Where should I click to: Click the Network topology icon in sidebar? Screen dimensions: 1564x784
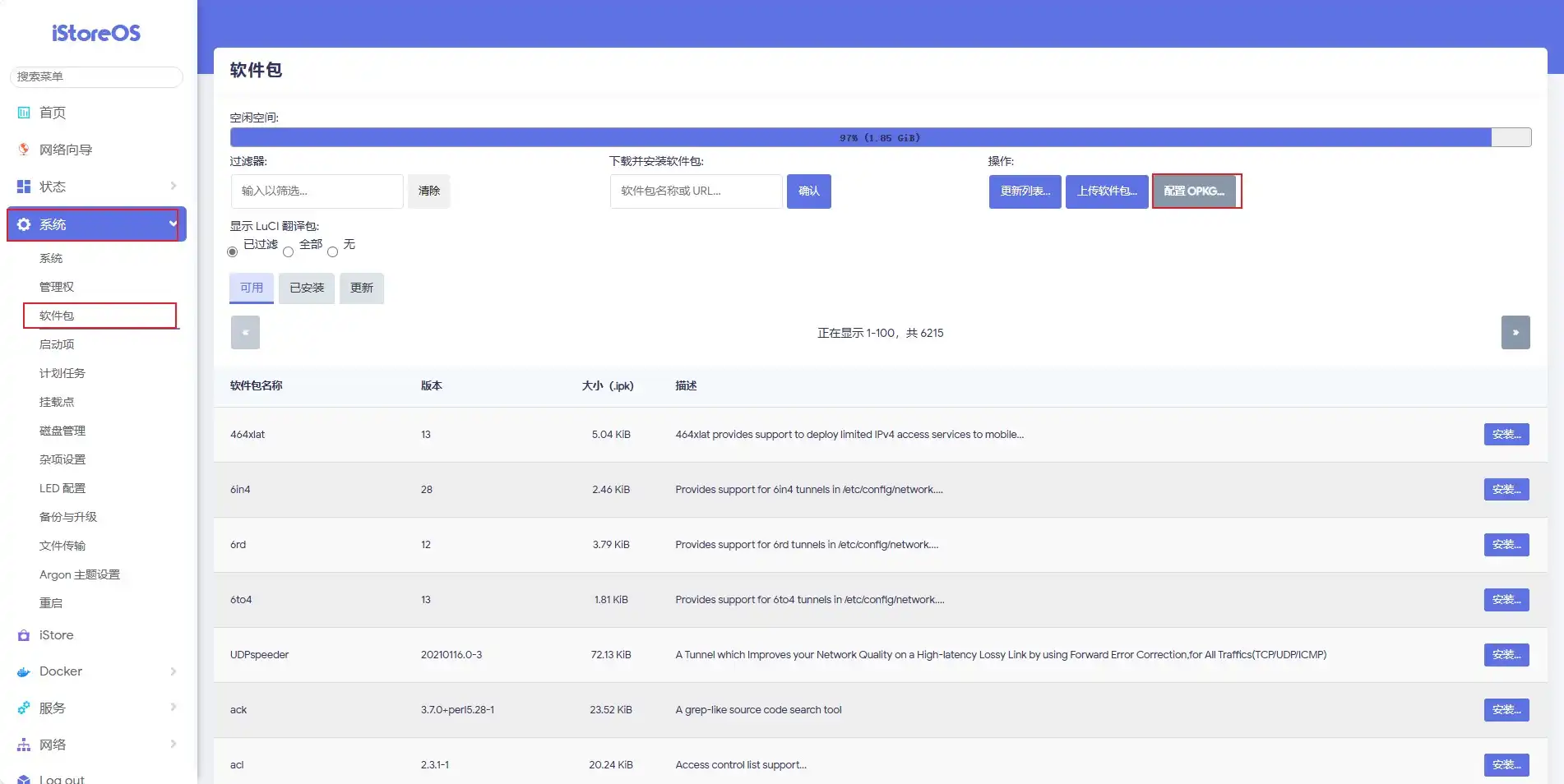point(24,745)
